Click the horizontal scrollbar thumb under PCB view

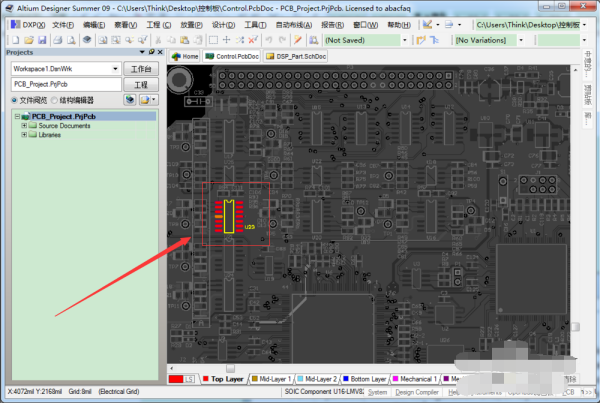point(230,368)
